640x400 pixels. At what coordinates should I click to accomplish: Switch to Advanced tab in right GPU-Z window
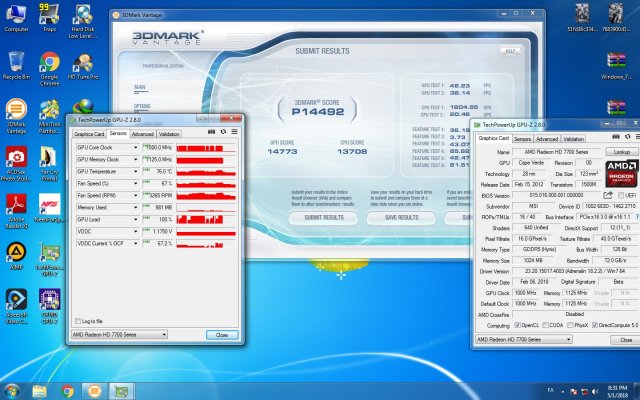pyautogui.click(x=546, y=139)
